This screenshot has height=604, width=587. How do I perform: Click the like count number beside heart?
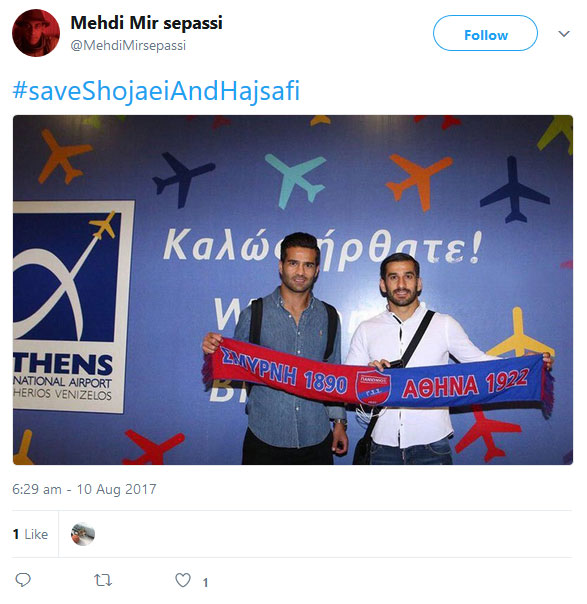(x=206, y=582)
